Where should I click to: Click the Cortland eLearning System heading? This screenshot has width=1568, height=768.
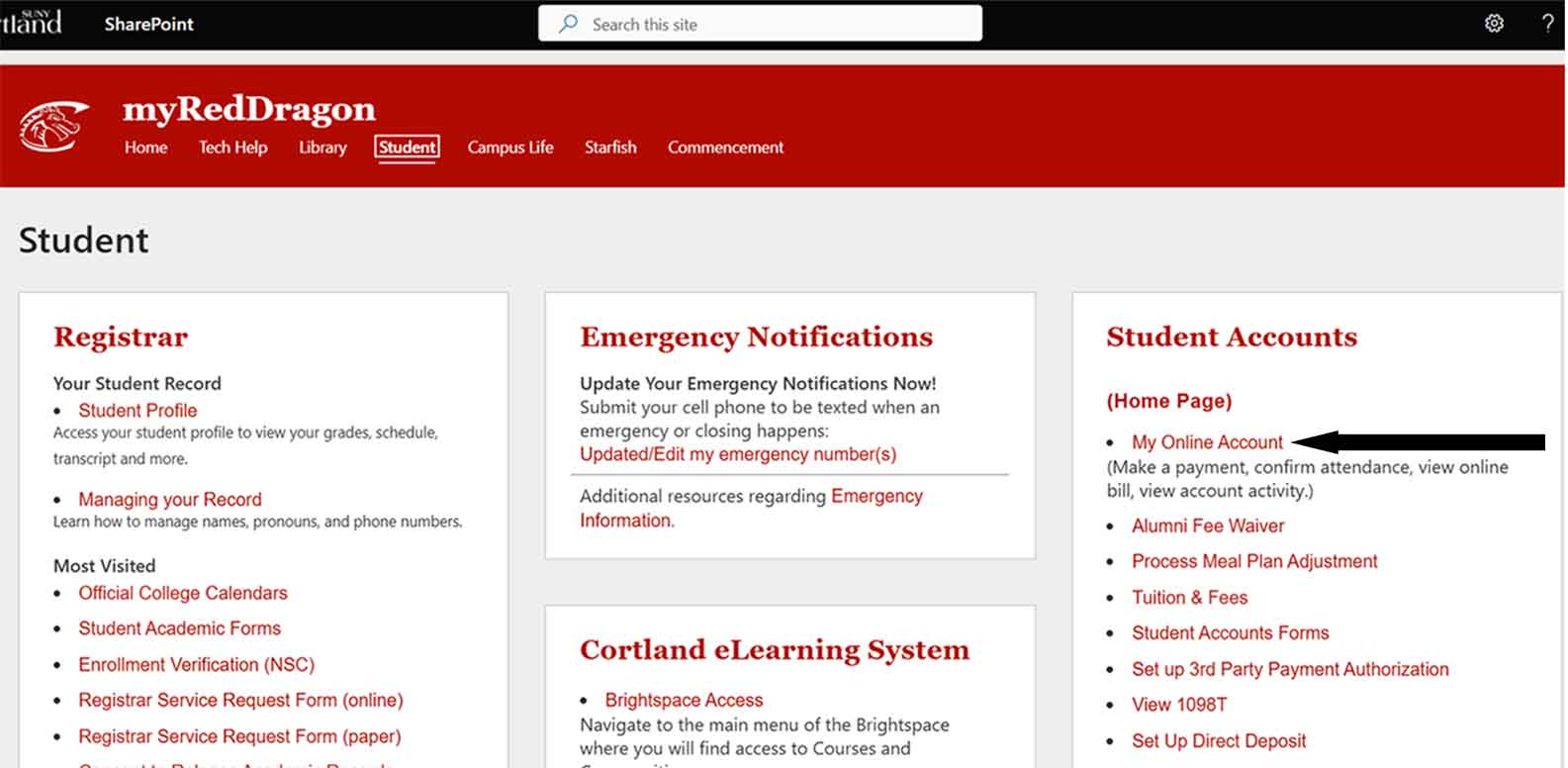pos(775,650)
